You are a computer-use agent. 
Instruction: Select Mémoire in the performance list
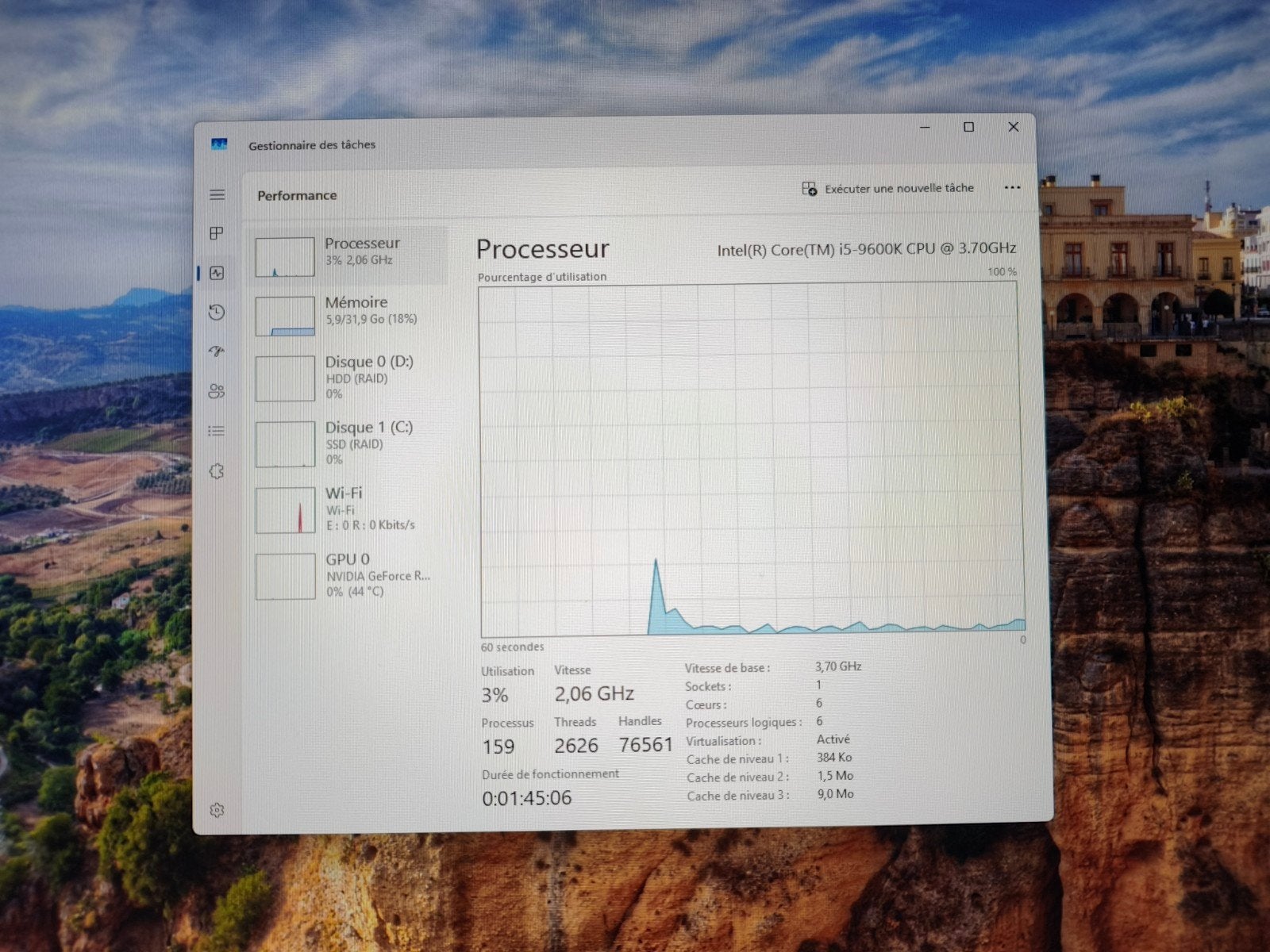click(x=347, y=315)
